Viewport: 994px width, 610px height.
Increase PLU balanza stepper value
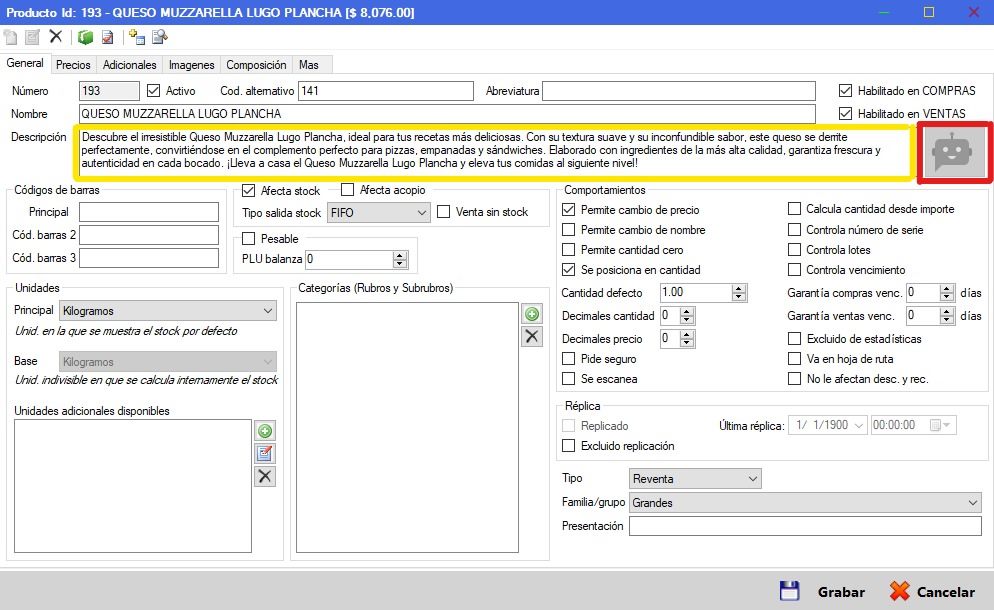tap(399, 255)
